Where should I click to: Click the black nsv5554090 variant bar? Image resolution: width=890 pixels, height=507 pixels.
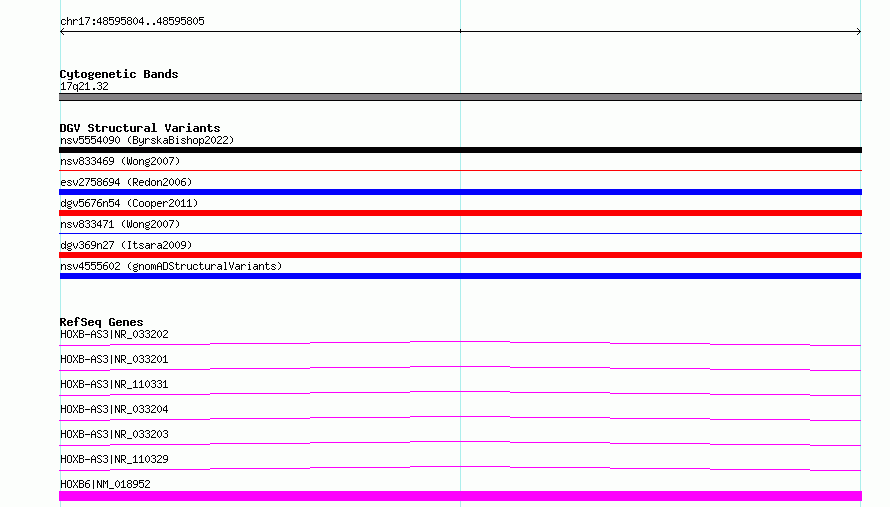pyautogui.click(x=460, y=150)
